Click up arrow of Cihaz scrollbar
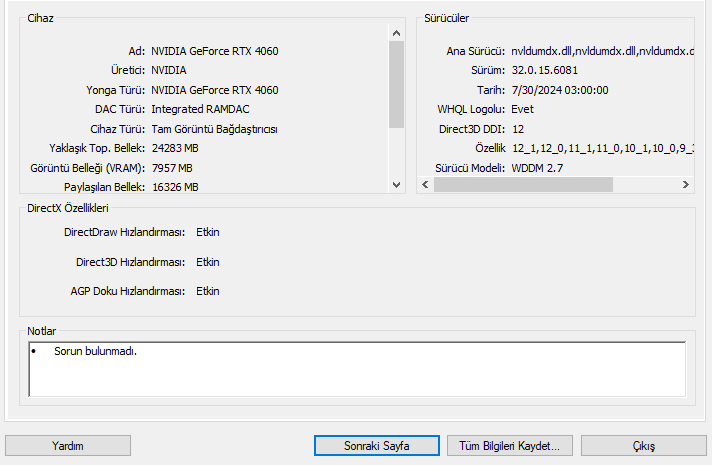712x465 pixels. (396, 33)
